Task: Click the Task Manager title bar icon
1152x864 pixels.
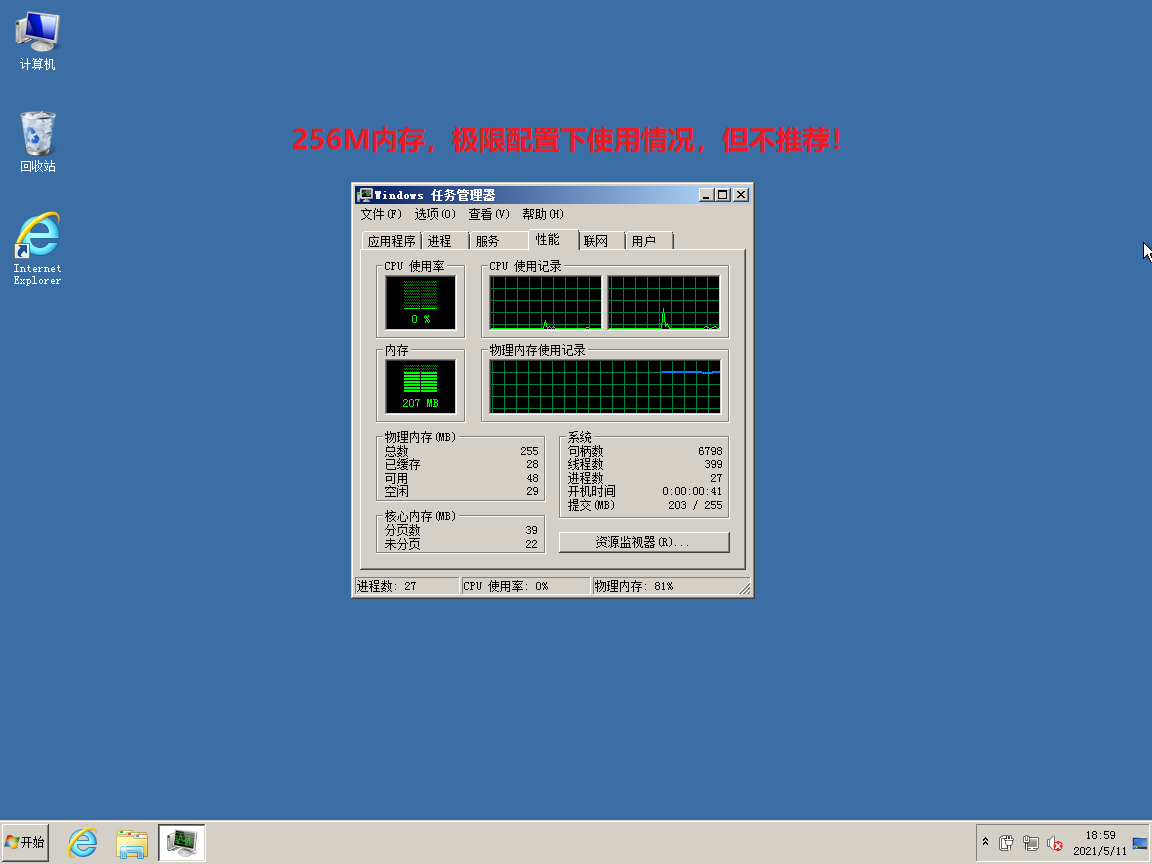Action: click(365, 195)
